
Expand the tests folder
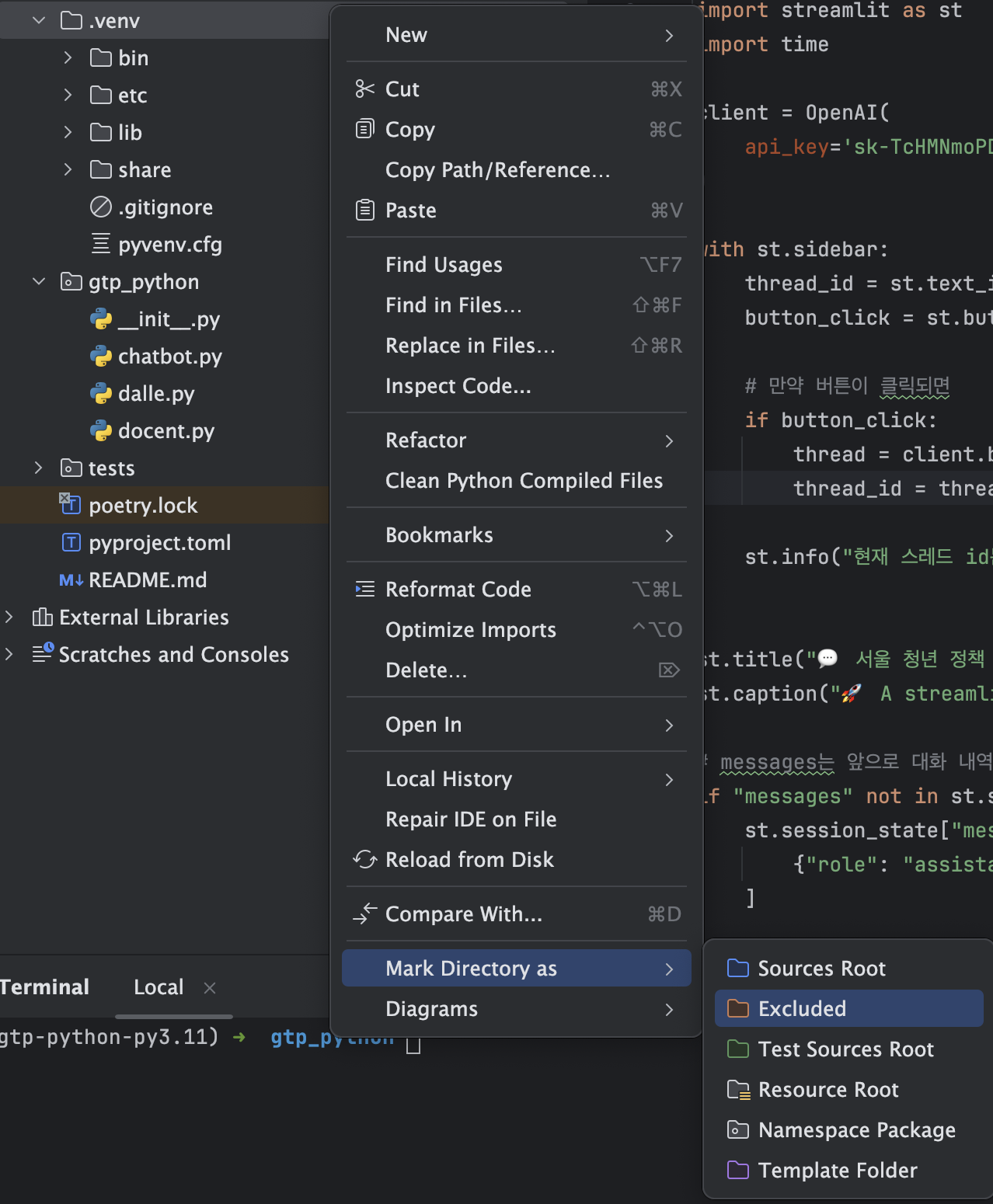tap(39, 468)
